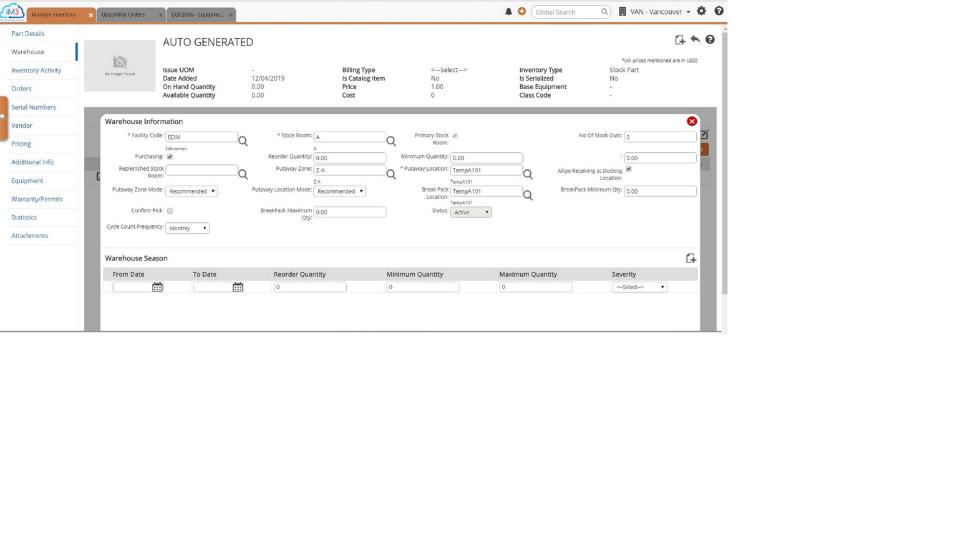
Task: Open Statistics in the sidebar
Action: point(24,217)
